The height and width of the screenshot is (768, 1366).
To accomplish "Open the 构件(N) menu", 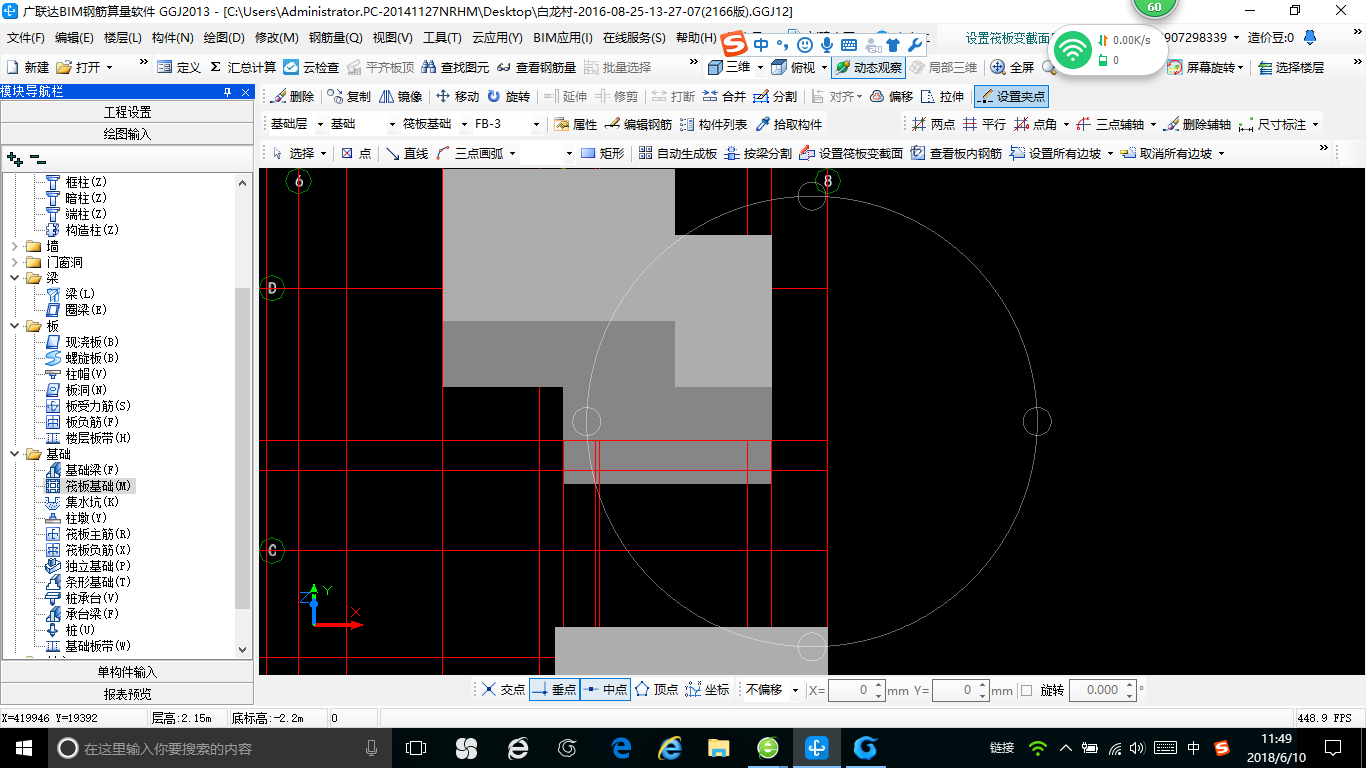I will tap(172, 38).
